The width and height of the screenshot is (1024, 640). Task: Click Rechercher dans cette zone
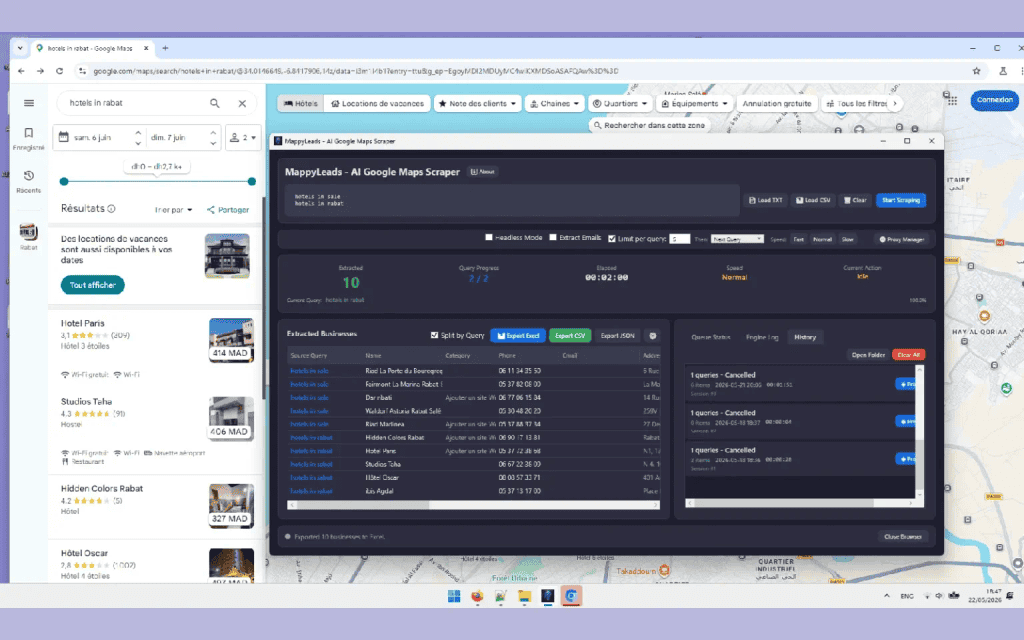[x=648, y=125]
